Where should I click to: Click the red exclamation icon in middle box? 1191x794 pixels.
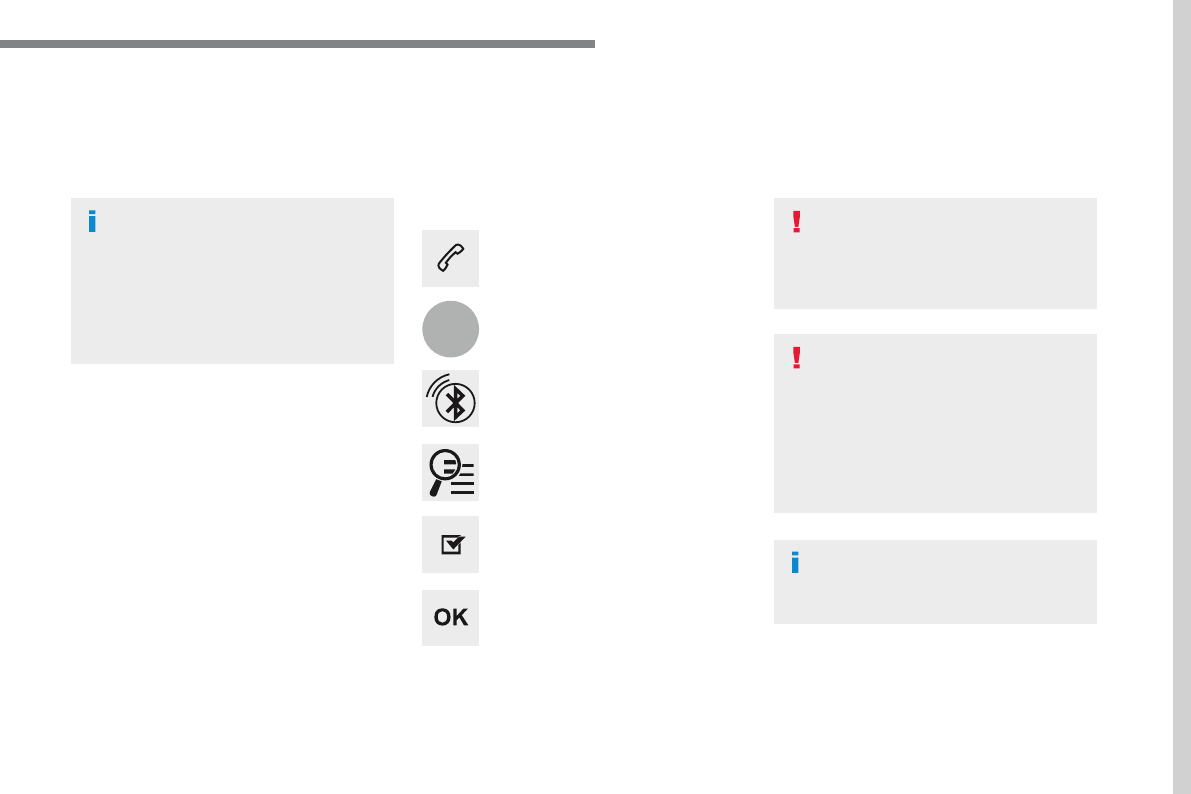[796, 358]
